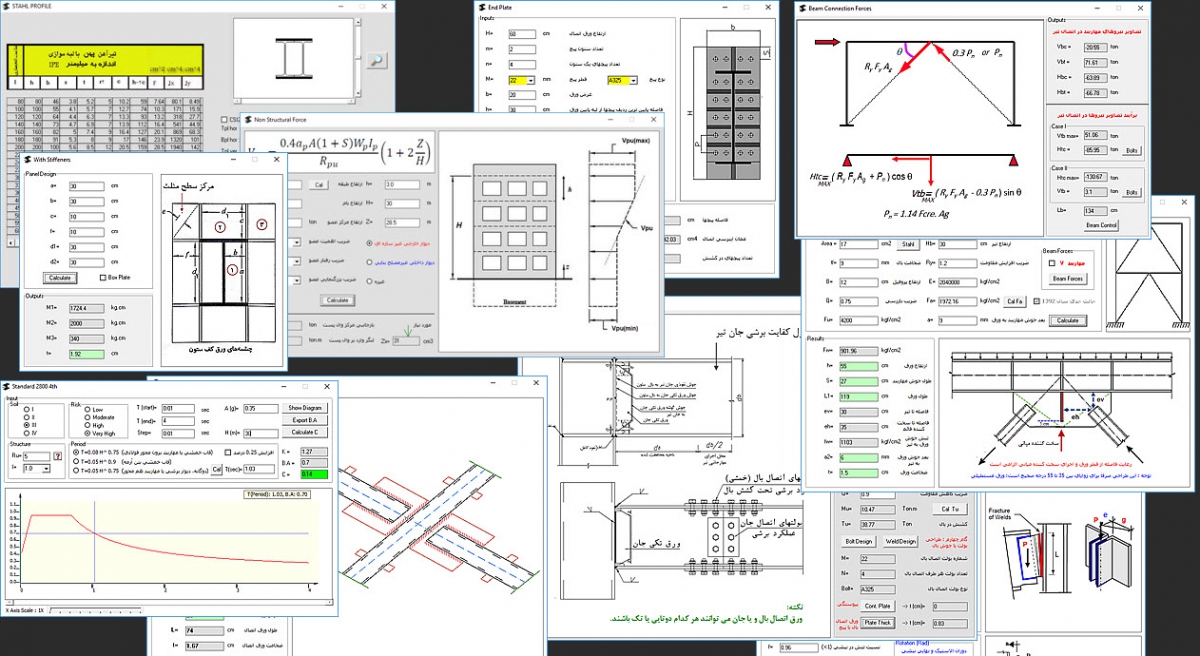The width and height of the screenshot is (1200, 656).
Task: Select soil type II radio button
Action: pos(27,417)
